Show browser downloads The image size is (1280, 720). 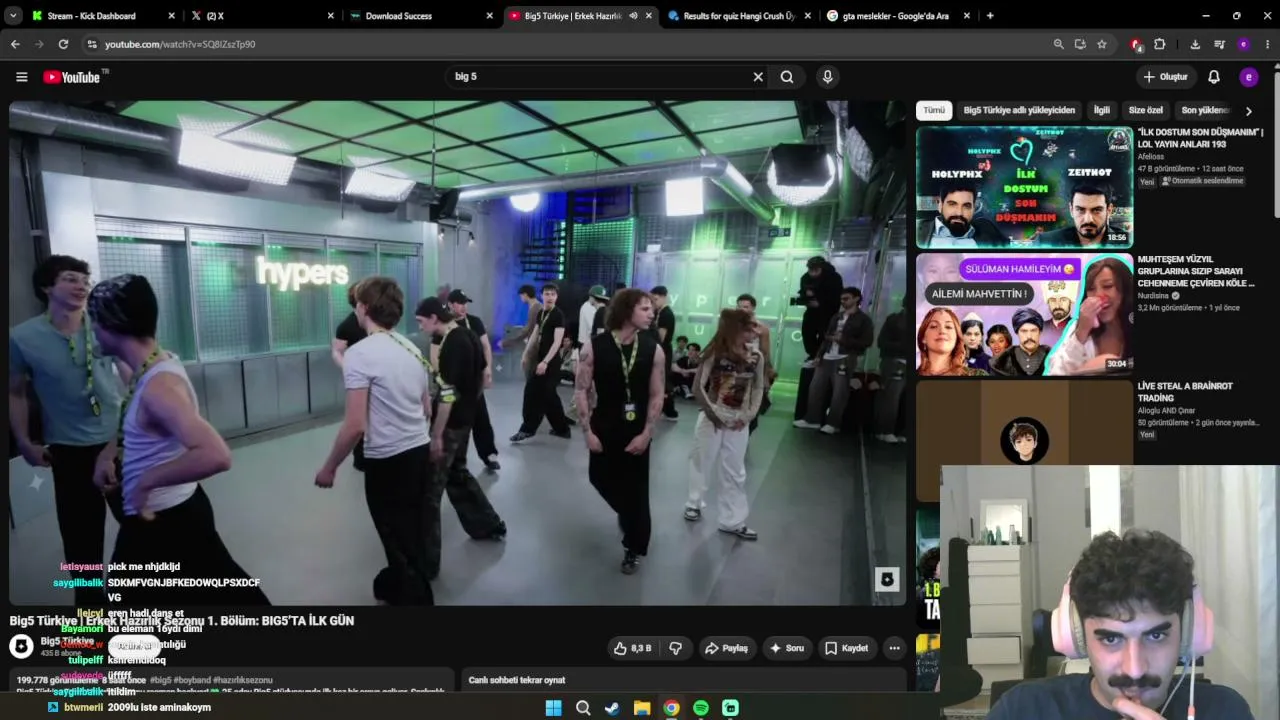tap(1195, 44)
